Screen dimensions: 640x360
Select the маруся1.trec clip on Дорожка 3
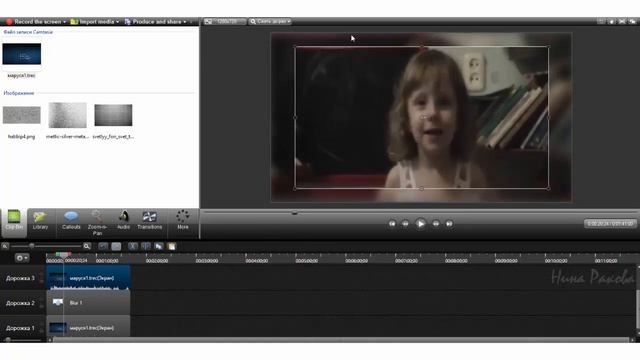[x=89, y=278]
